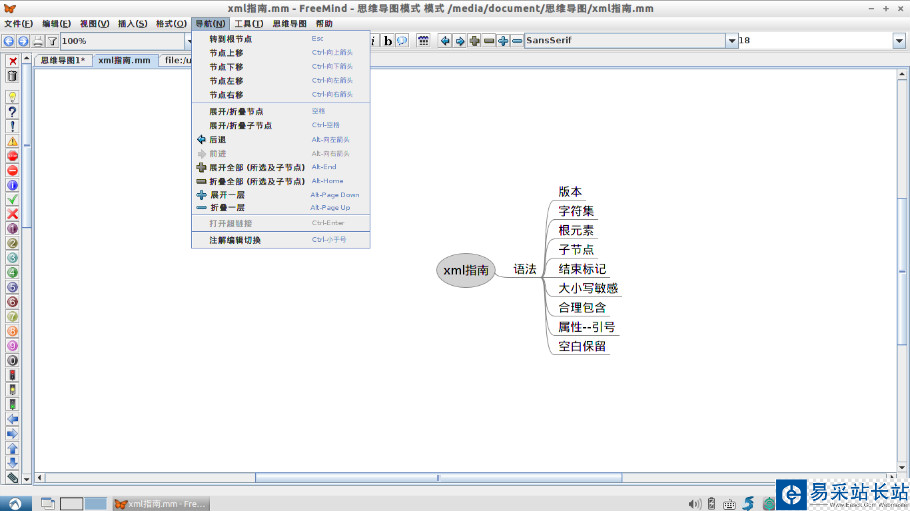Add the blue left arrow icon in the left toolbar
This screenshot has width=910, height=511.
click(12, 419)
